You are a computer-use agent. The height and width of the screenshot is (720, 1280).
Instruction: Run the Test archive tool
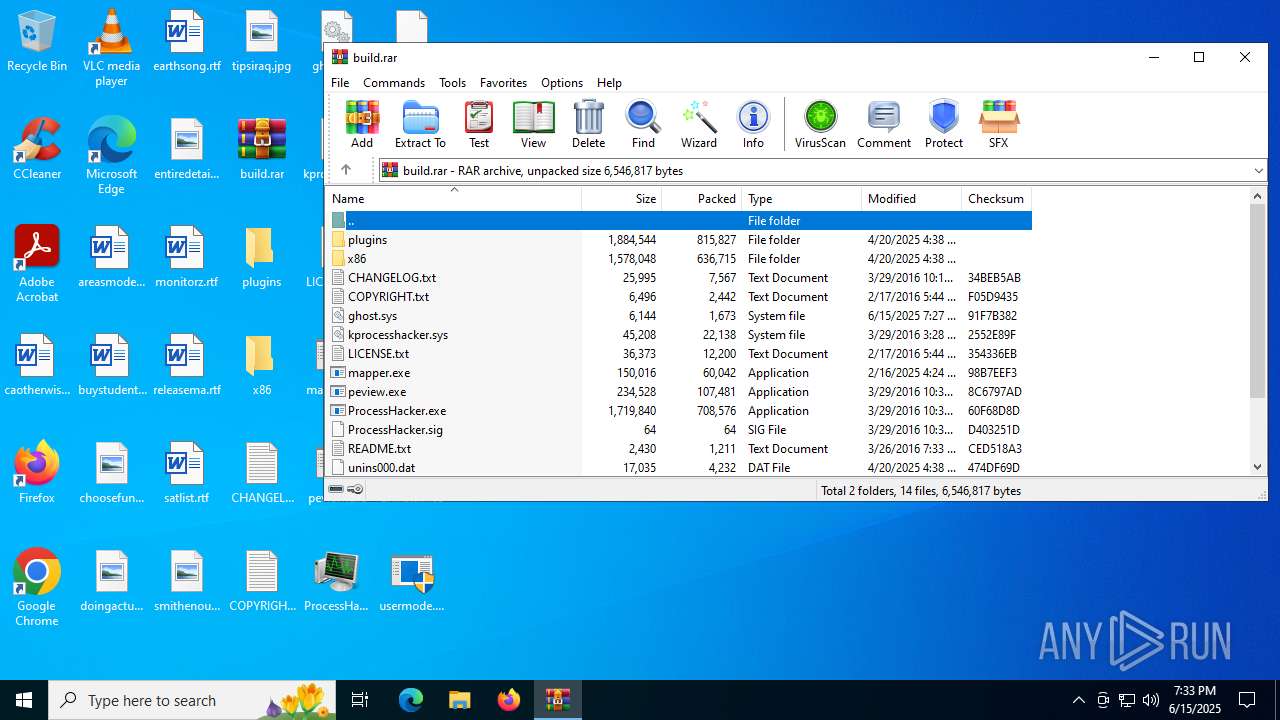coord(479,124)
